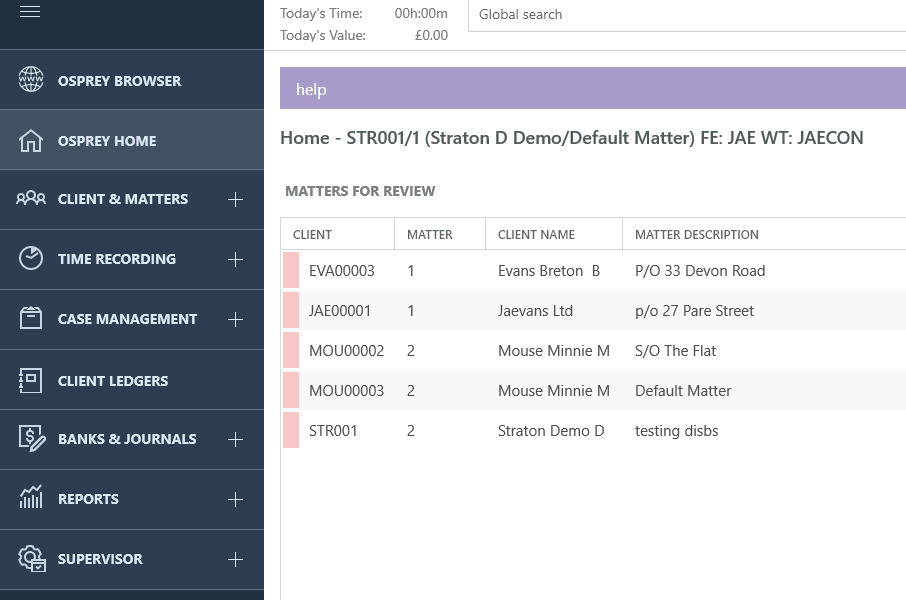This screenshot has width=906, height=600.
Task: Click the Supervisor gear icon
Action: (32, 558)
